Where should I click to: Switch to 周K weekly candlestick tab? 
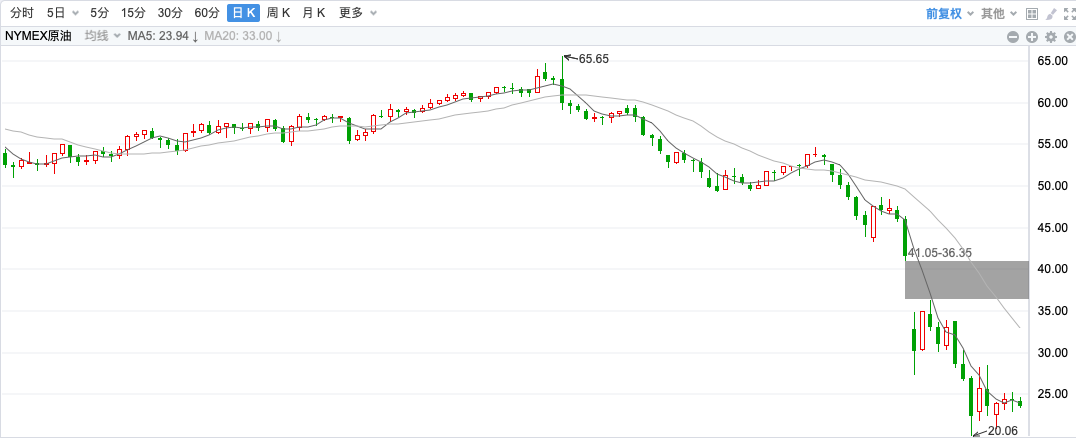pos(278,13)
